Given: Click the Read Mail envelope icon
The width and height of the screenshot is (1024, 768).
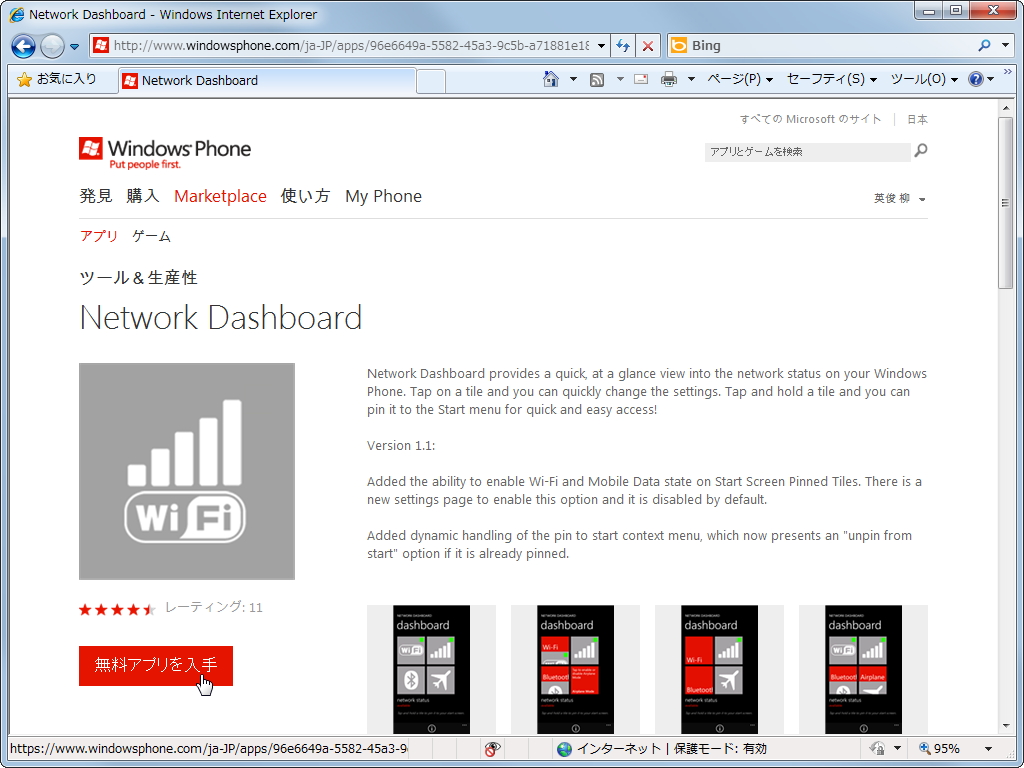Looking at the screenshot, I should [641, 79].
